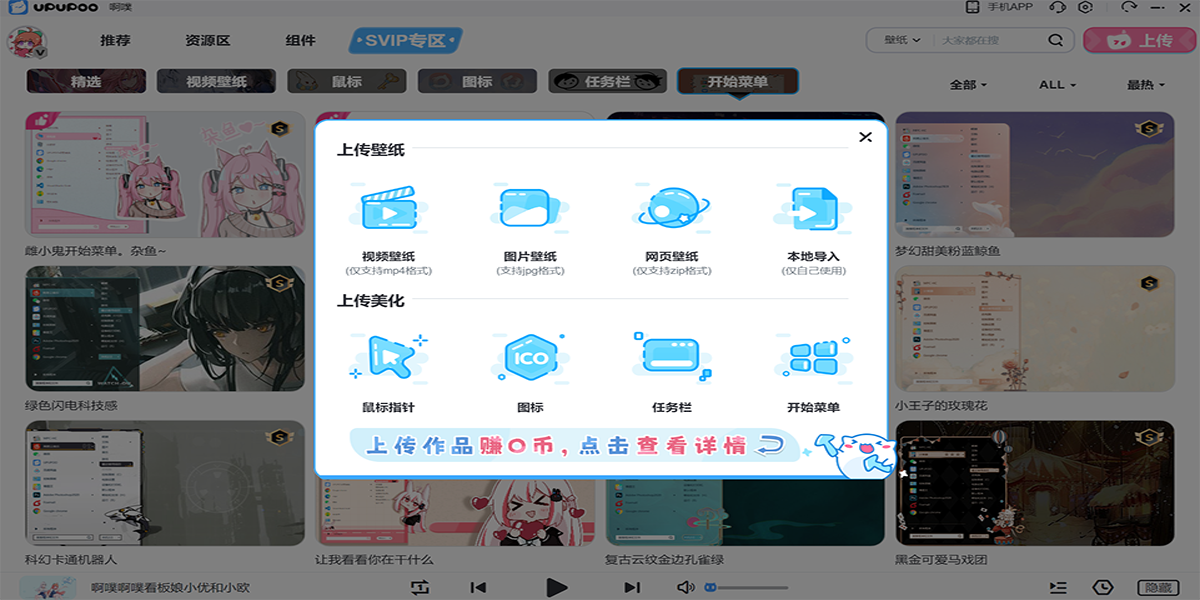Image resolution: width=1200 pixels, height=600 pixels.
Task: Open the wallpaper type dropdown beside search box
Action: pyautogui.click(x=898, y=38)
